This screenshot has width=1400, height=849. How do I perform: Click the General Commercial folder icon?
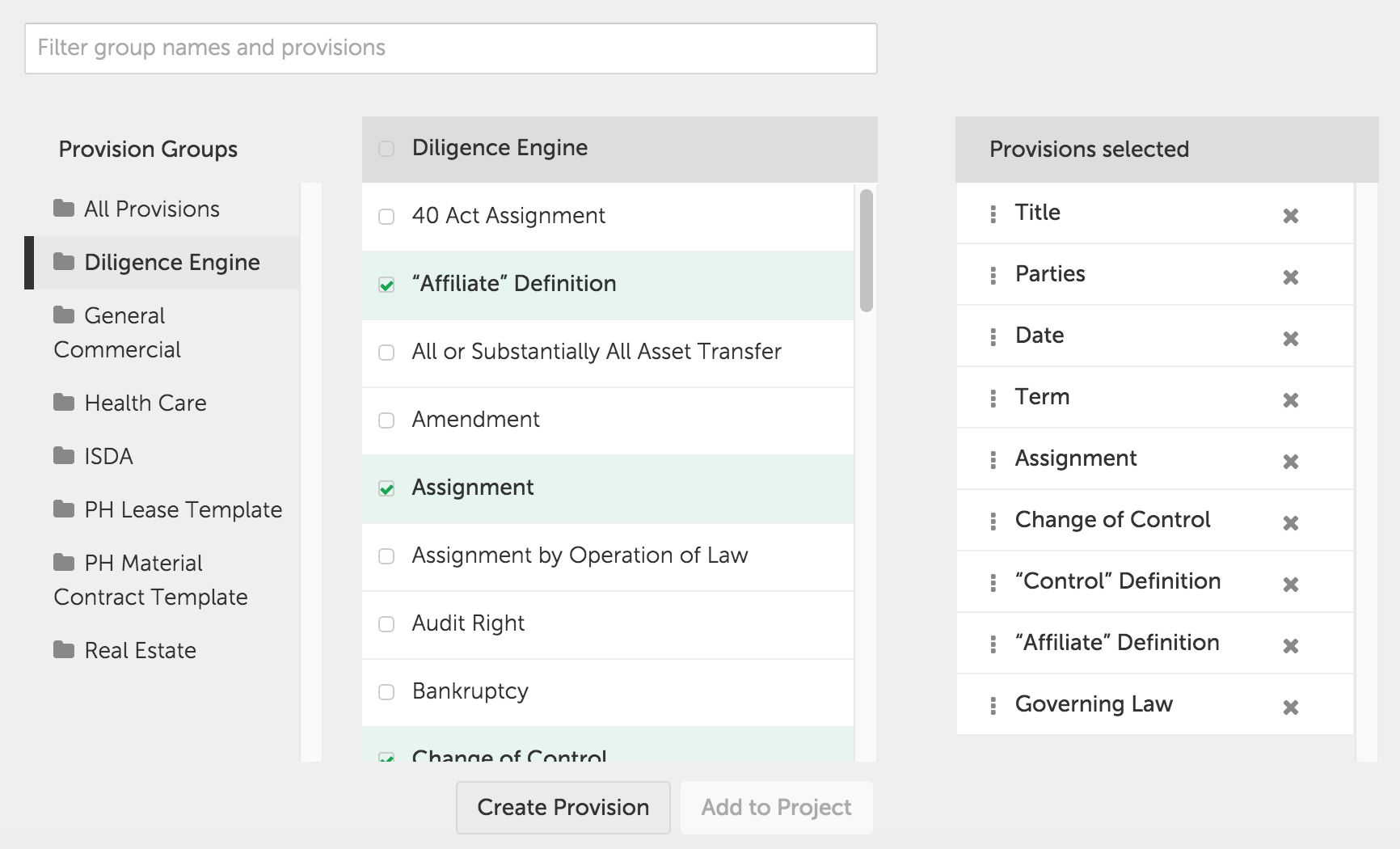coord(64,315)
